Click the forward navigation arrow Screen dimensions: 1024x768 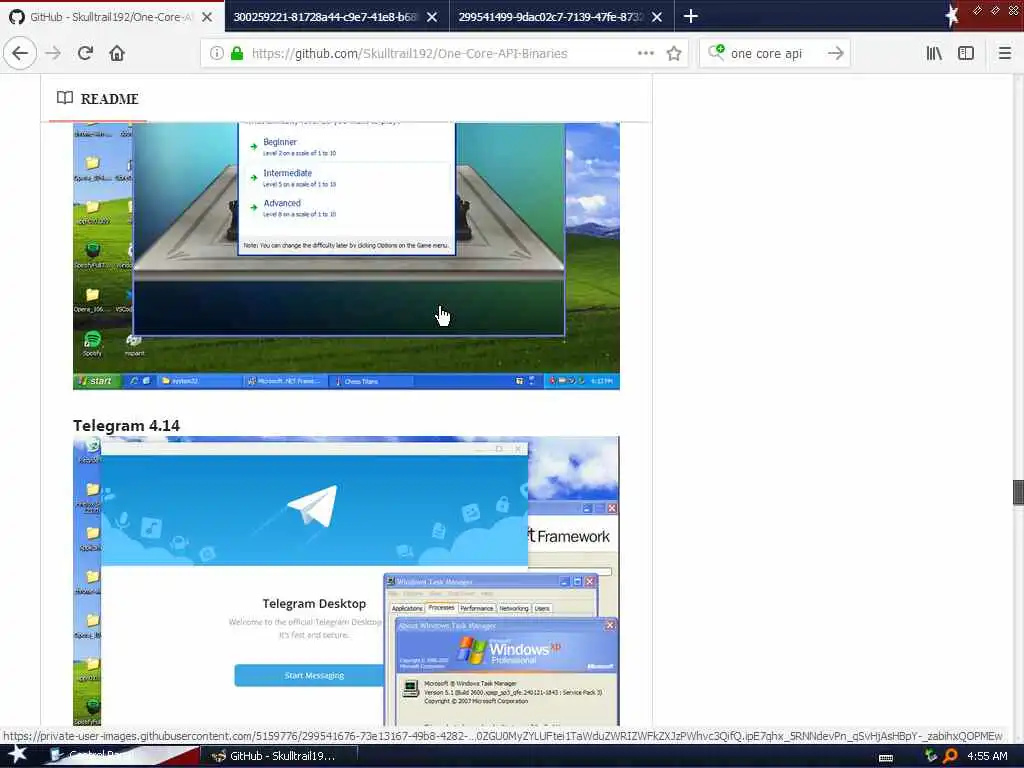point(53,53)
